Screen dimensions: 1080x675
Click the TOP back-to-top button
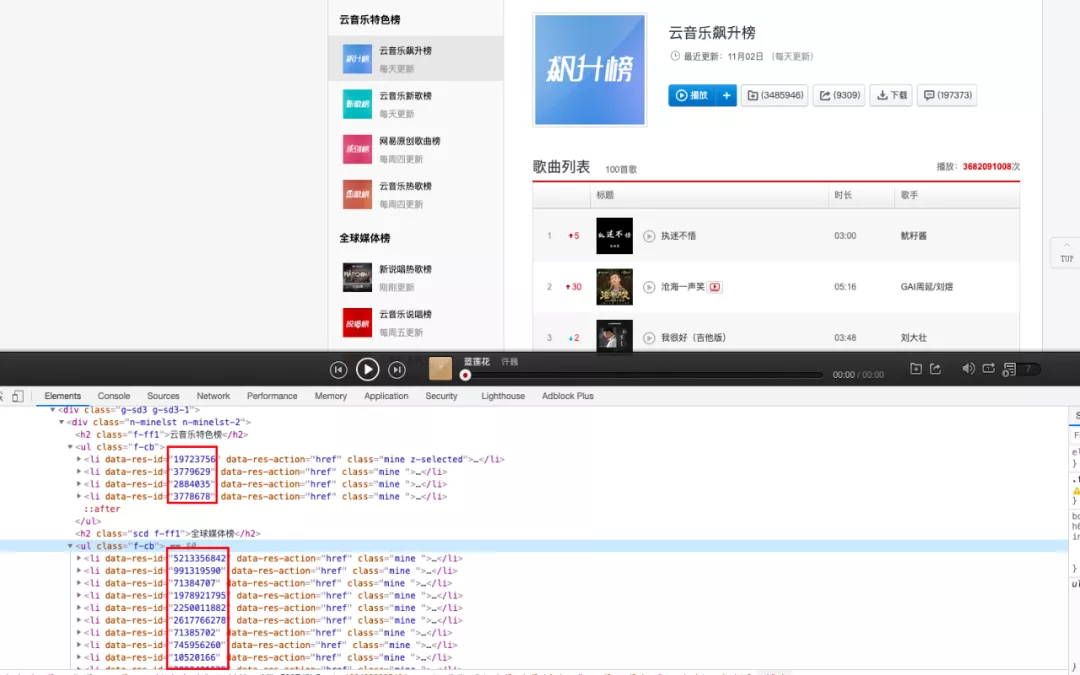pos(1066,252)
